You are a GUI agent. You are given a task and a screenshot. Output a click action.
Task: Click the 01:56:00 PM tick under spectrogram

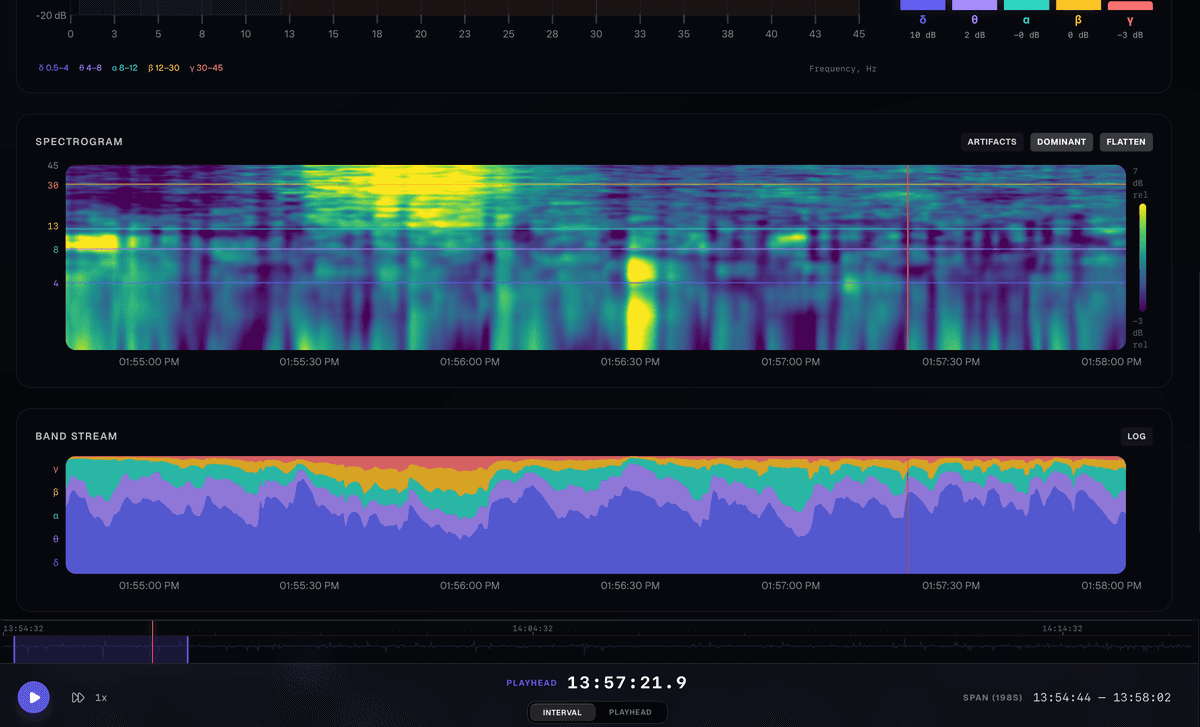point(470,362)
